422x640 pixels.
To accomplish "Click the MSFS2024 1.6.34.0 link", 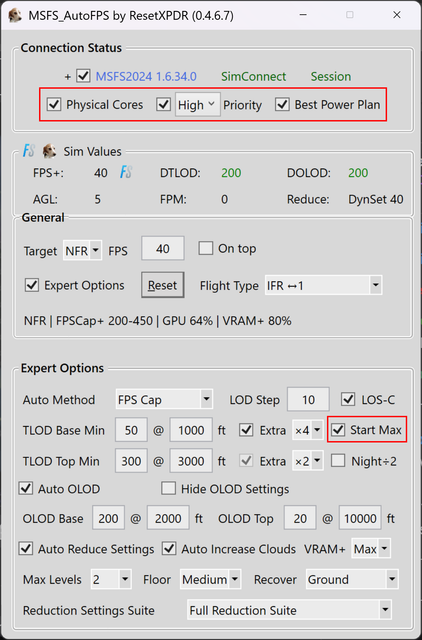I will pyautogui.click(x=146, y=76).
